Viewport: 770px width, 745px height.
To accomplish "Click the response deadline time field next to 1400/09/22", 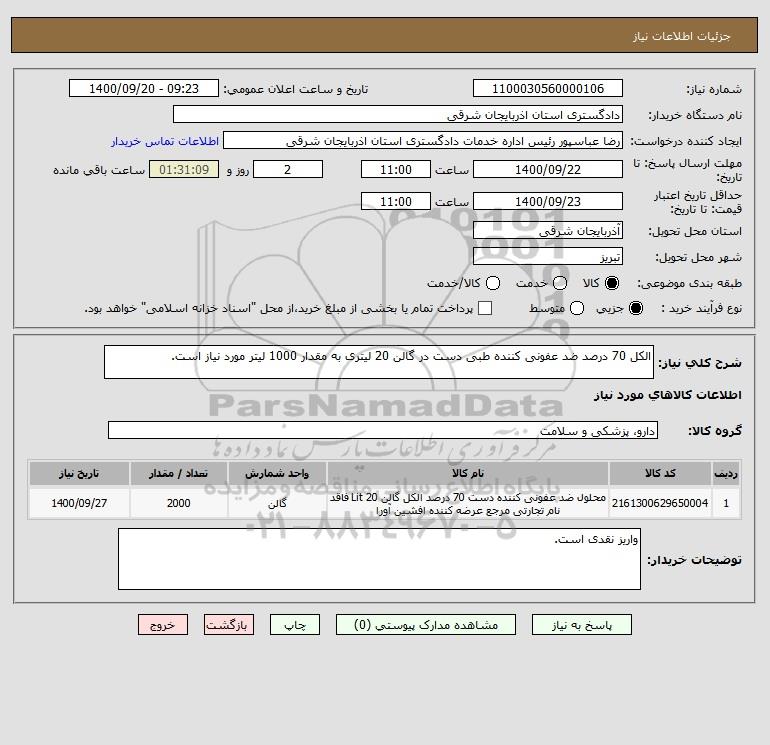I will [x=396, y=169].
